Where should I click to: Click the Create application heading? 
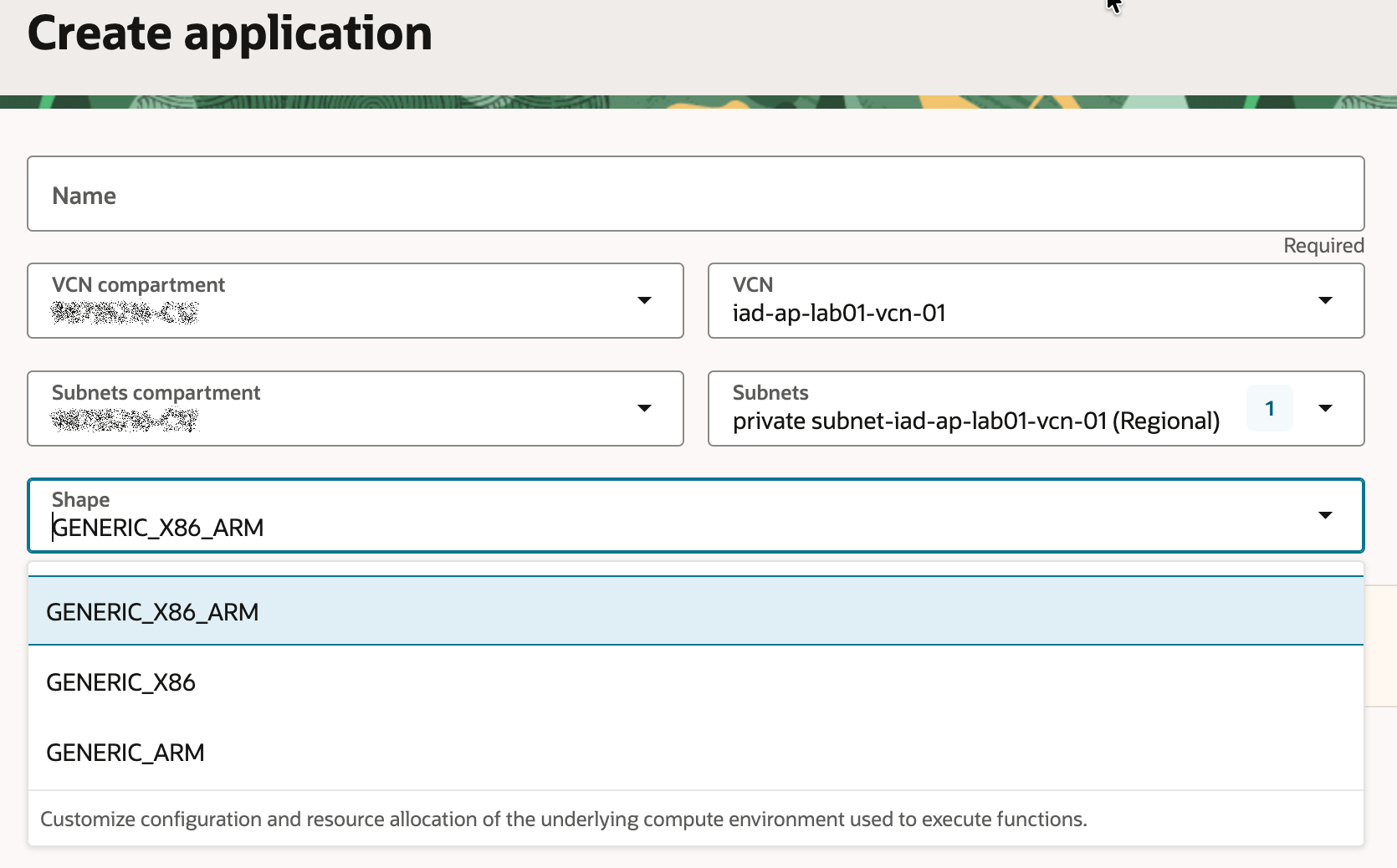pyautogui.click(x=230, y=33)
